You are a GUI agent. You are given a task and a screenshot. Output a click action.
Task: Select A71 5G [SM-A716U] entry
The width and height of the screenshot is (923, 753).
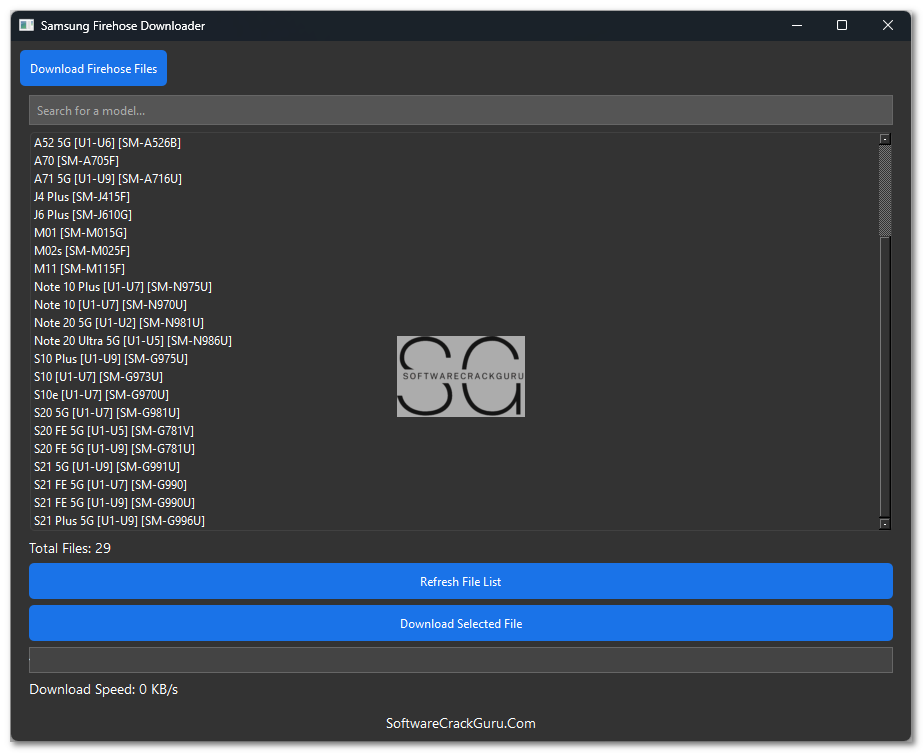[108, 178]
